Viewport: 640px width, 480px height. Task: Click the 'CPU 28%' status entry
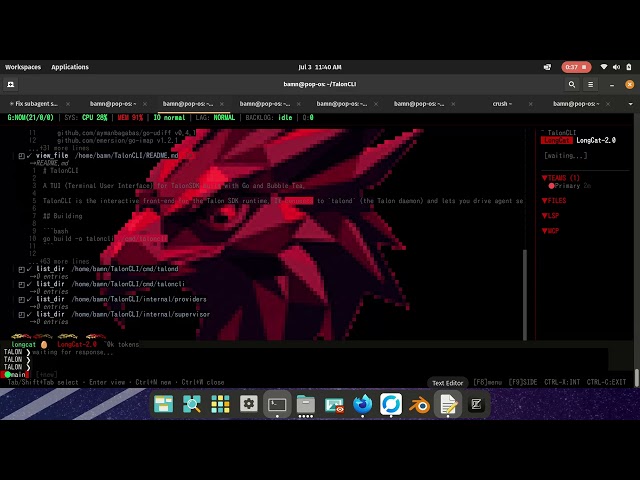(x=94, y=118)
